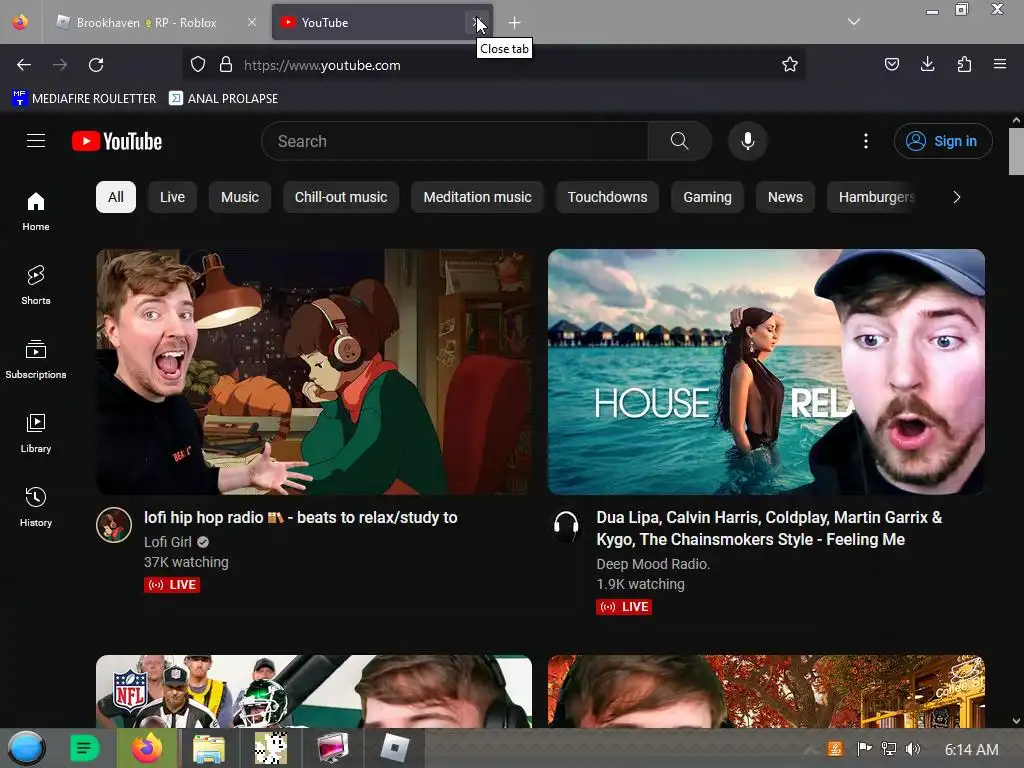Viewport: 1024px width, 768px height.
Task: Go to Home in the sidebar
Action: point(36,212)
